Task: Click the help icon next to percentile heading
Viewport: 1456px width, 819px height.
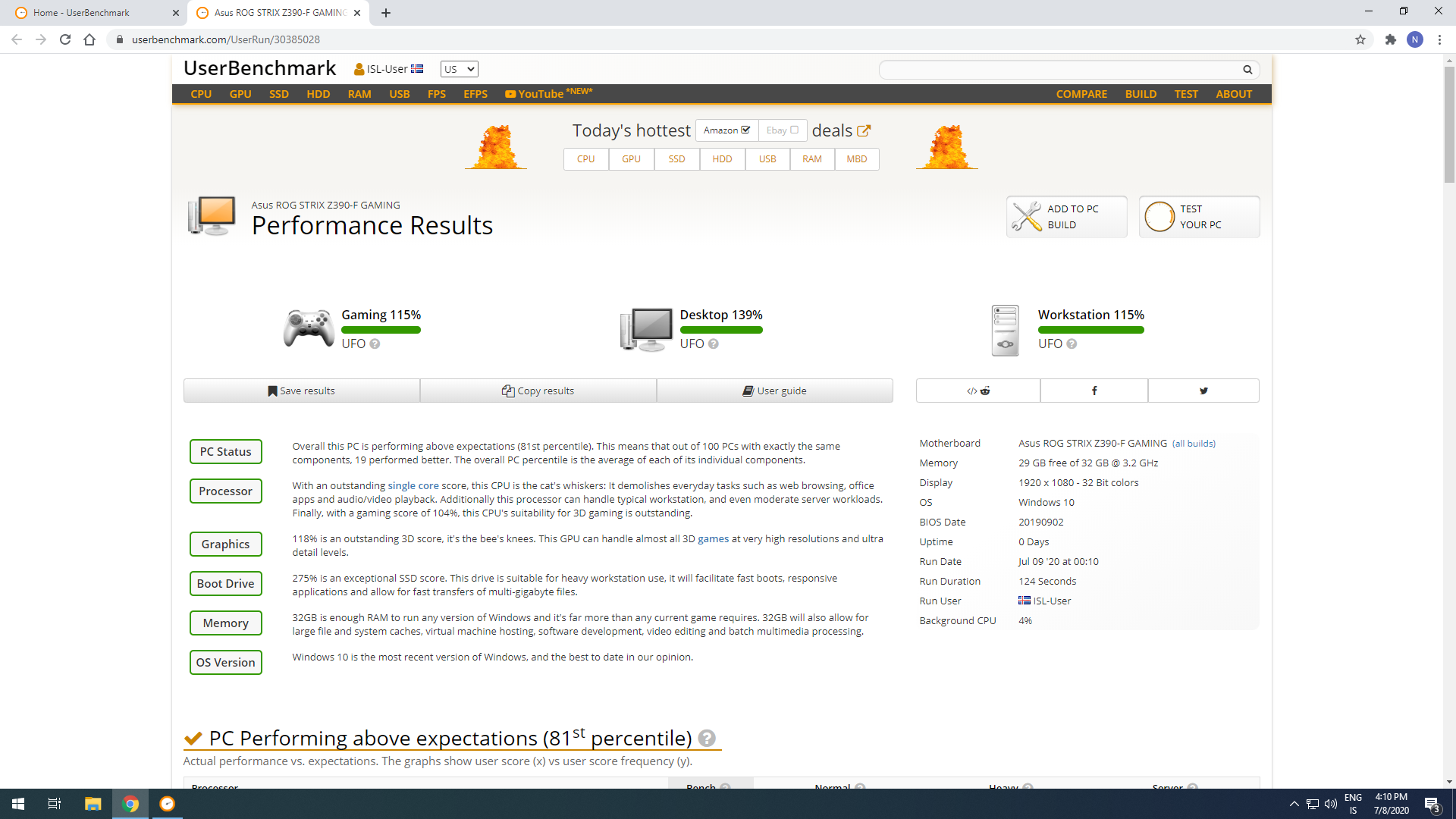Action: click(x=707, y=738)
